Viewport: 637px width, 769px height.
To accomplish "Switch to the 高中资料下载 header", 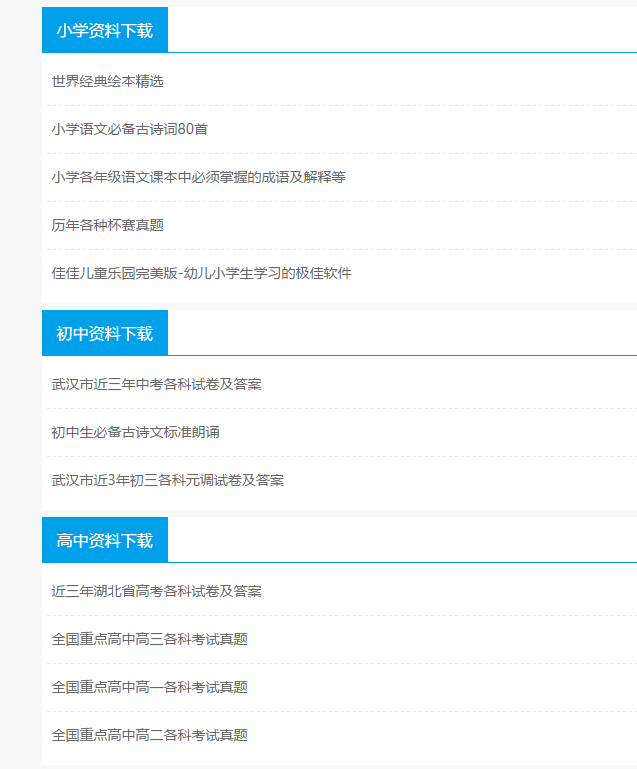I will 105,540.
